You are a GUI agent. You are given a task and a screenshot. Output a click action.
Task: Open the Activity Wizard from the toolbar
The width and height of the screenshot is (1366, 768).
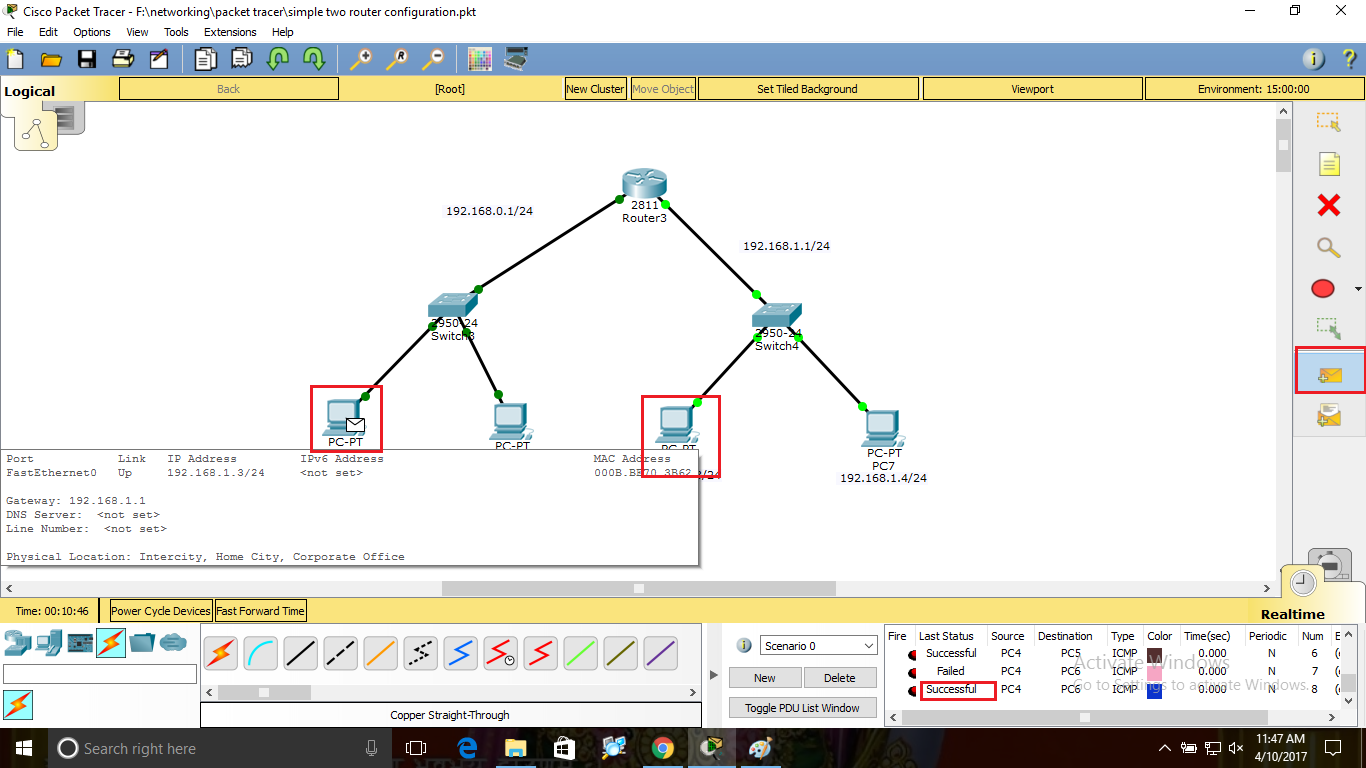pos(159,58)
